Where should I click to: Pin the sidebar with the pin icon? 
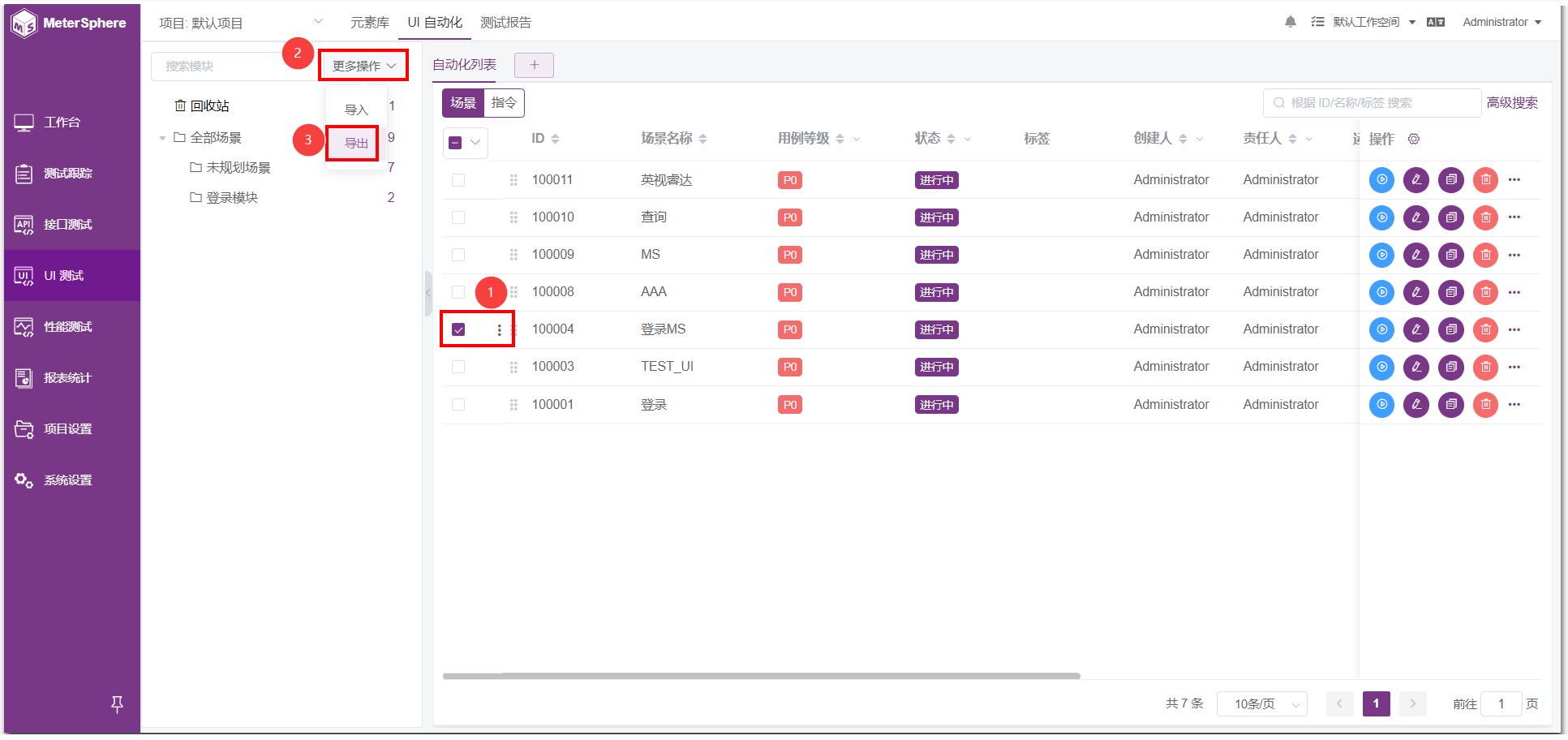[117, 704]
